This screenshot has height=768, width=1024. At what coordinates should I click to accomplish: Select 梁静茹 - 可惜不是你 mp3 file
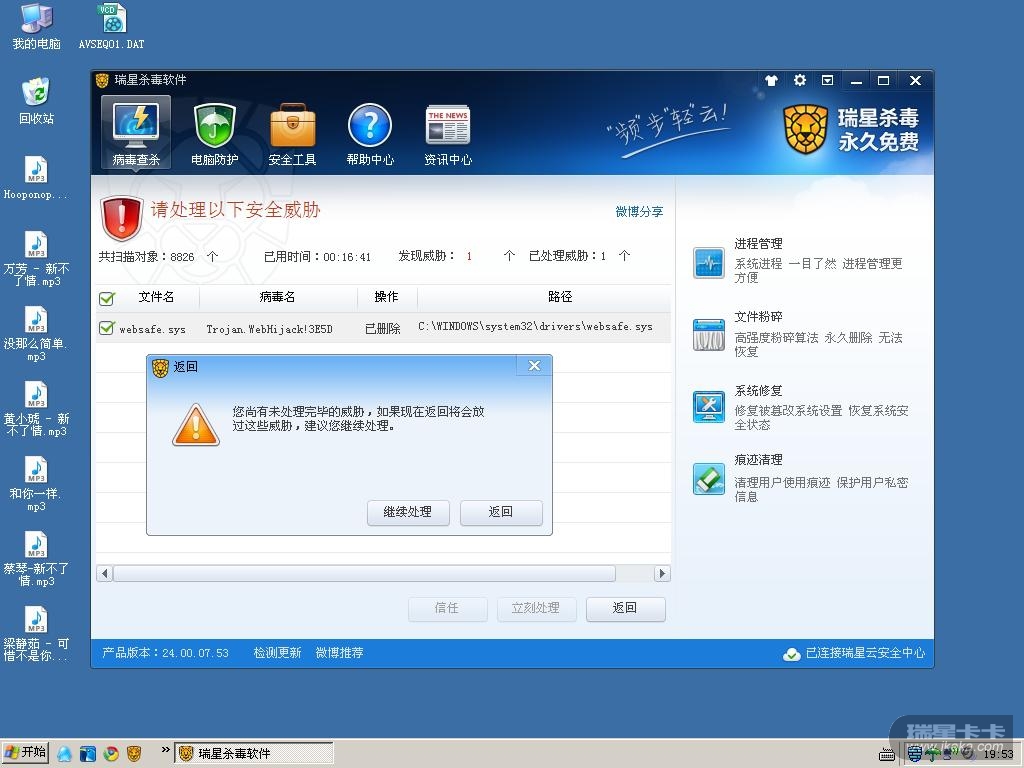click(x=36, y=634)
